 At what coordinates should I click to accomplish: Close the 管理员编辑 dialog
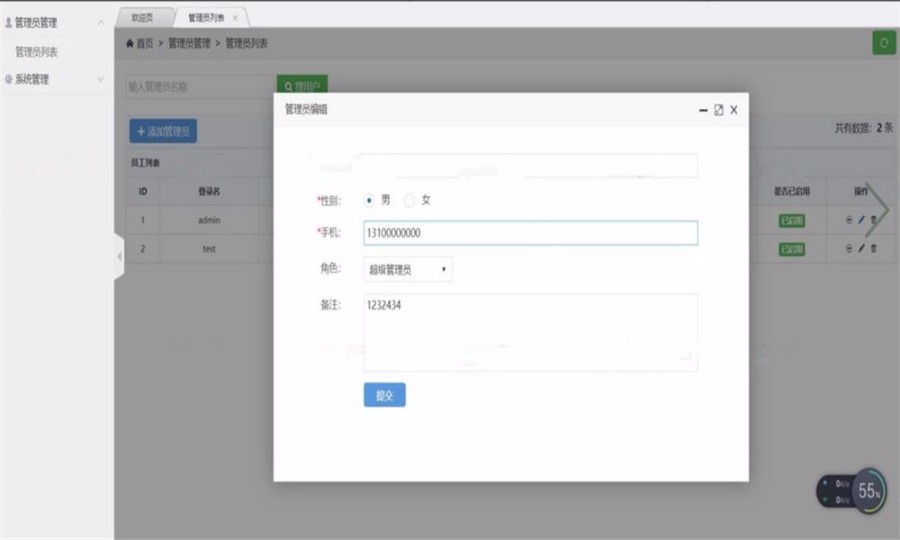click(734, 110)
